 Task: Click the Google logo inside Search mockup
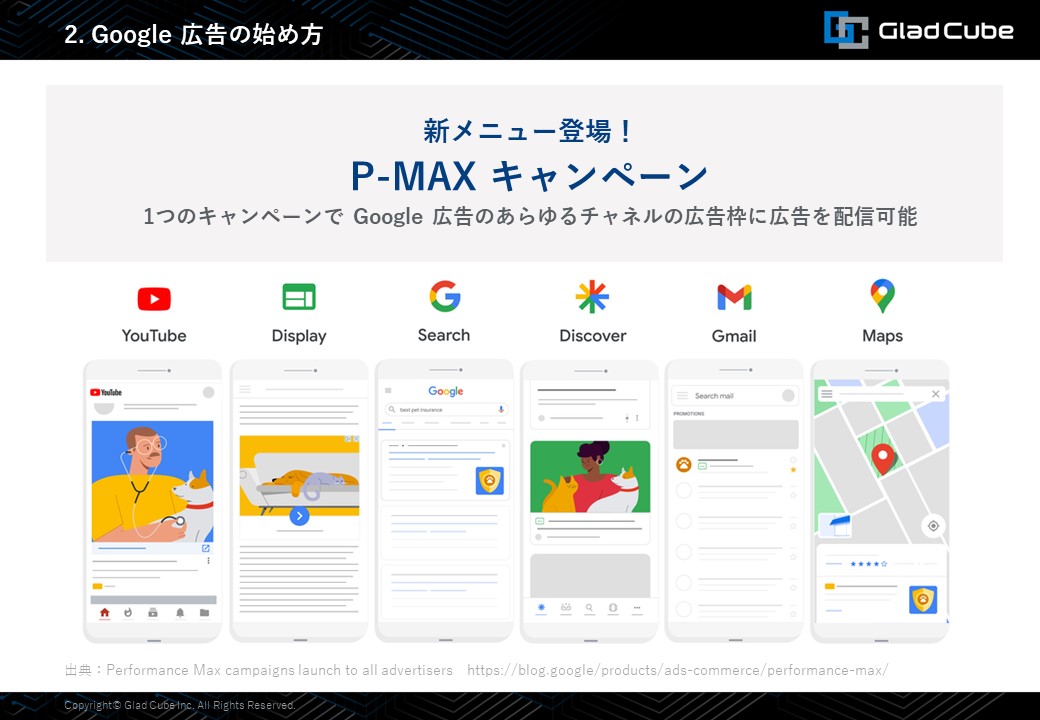point(446,391)
